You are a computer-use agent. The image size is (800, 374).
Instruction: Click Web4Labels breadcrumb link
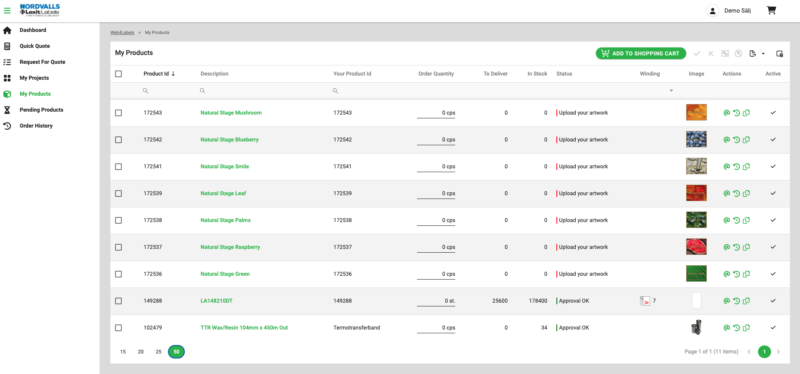tap(122, 33)
